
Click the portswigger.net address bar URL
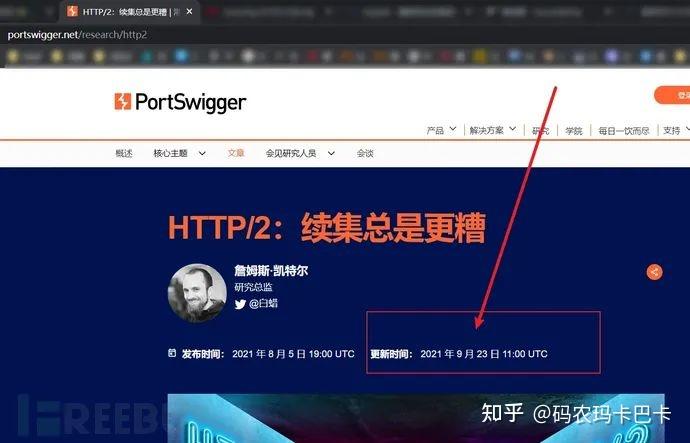[77, 35]
